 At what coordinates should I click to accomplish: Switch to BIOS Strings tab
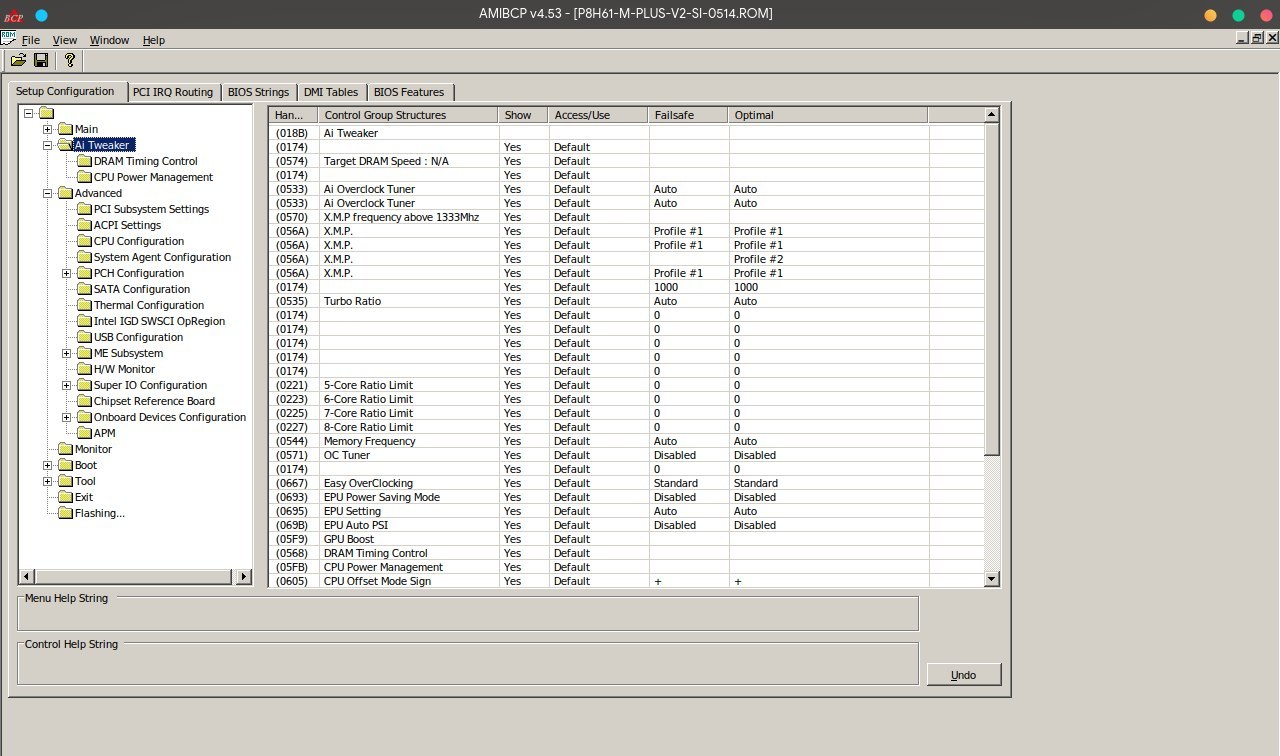[x=258, y=92]
